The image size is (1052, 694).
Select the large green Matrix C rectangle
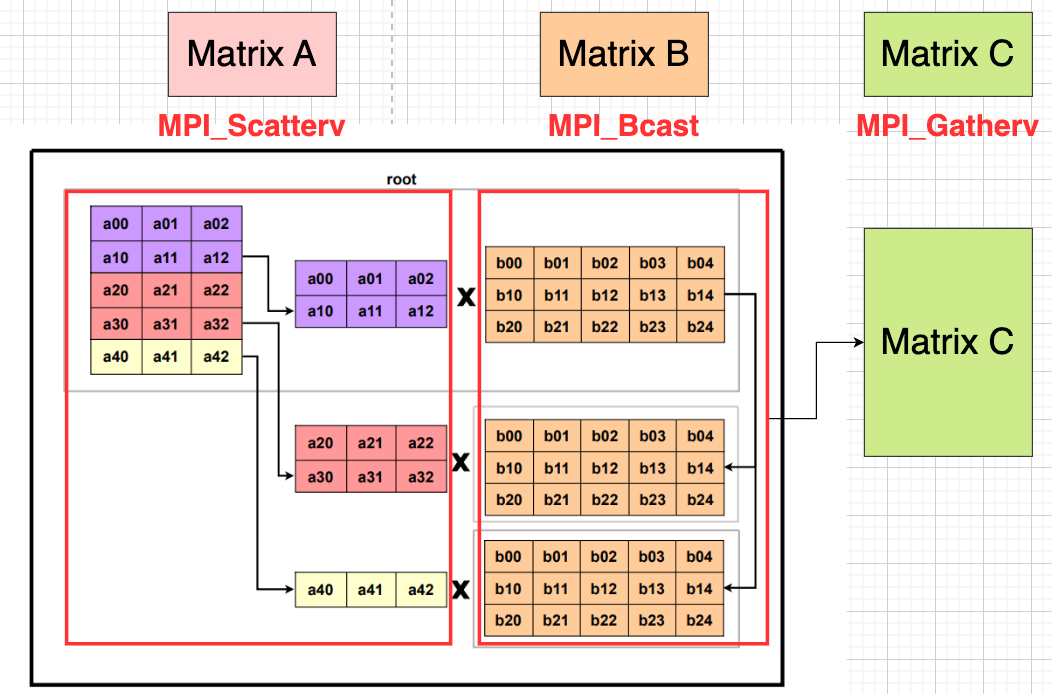coord(947,342)
